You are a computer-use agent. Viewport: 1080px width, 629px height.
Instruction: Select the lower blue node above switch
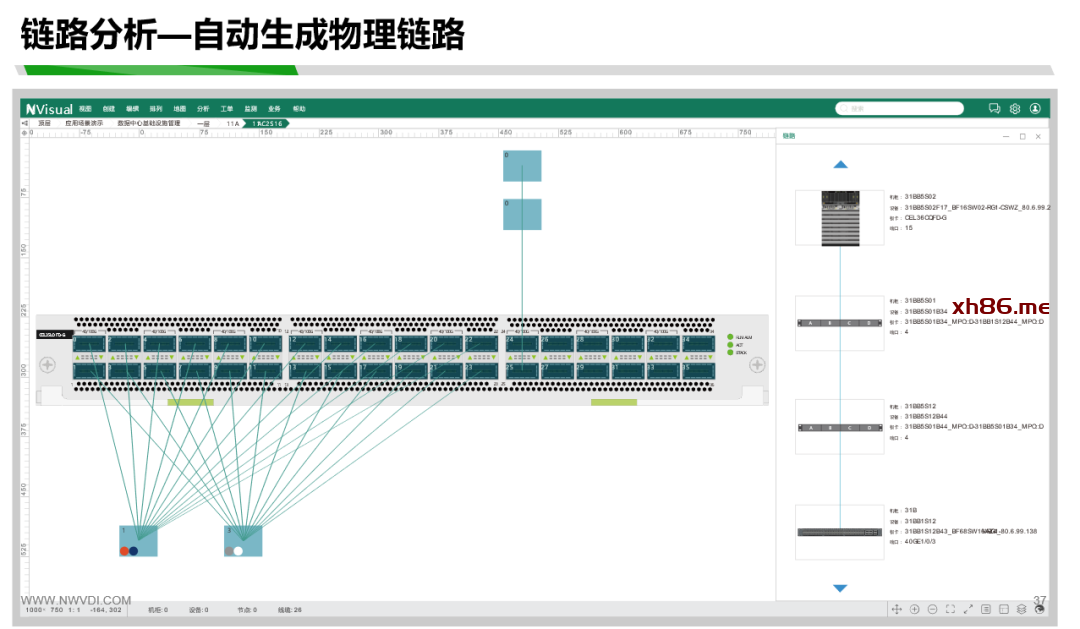522,214
